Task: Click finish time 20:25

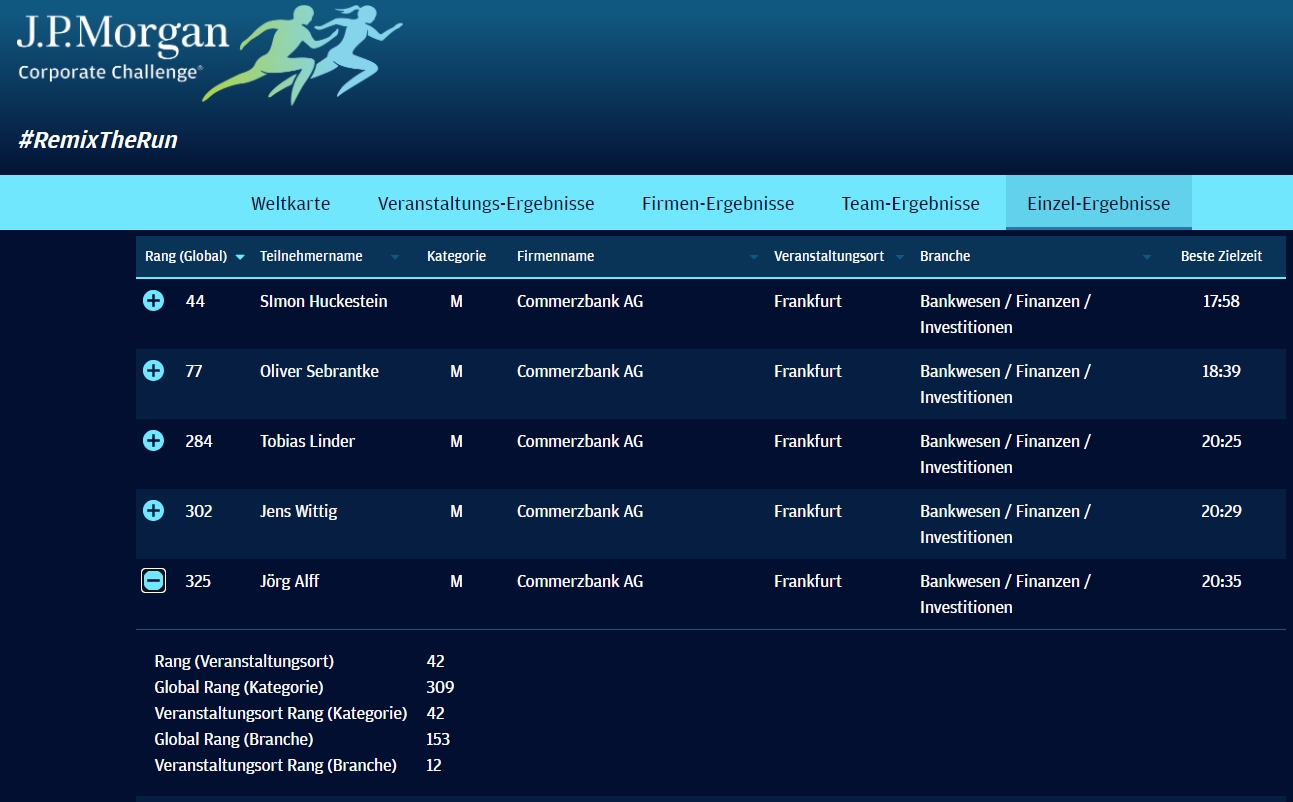Action: (1221, 441)
